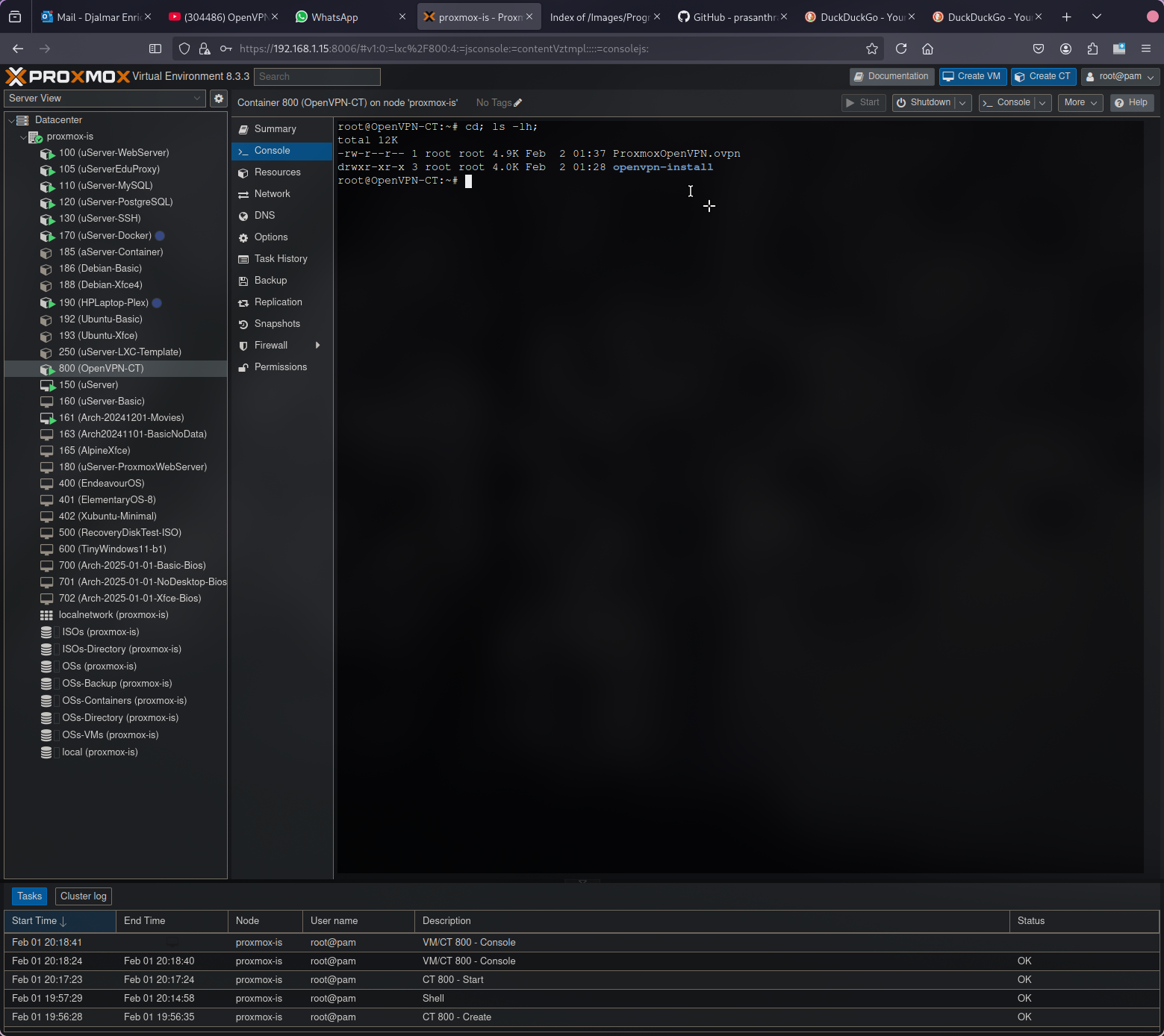Click the Proxmox Search field

[317, 77]
